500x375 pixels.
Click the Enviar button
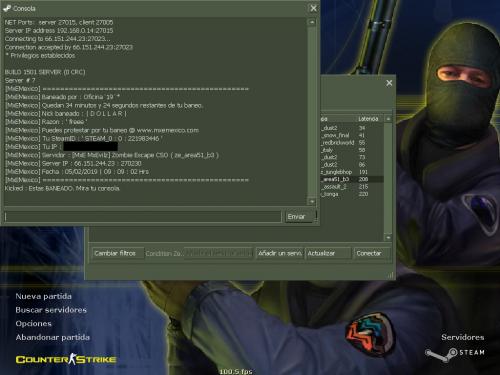point(300,217)
